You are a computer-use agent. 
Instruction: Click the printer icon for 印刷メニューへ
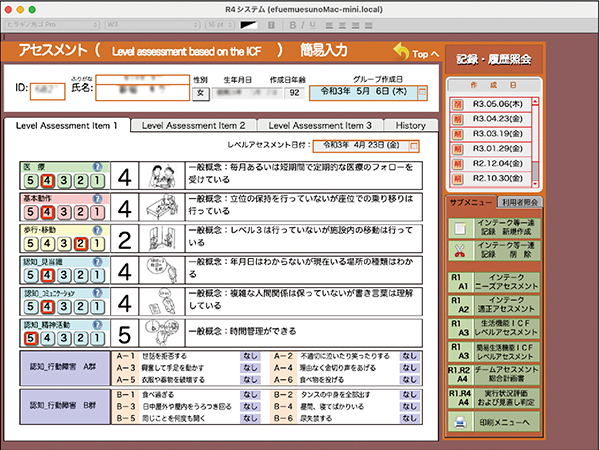[459, 423]
